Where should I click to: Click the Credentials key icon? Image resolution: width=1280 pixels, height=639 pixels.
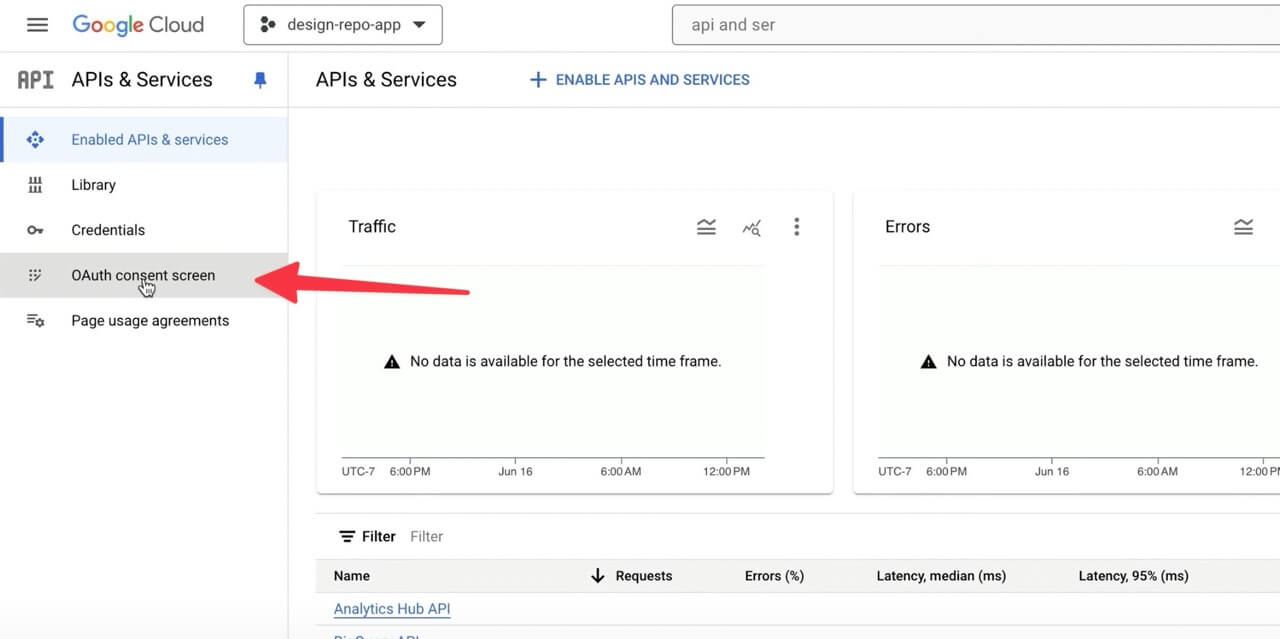[x=35, y=230]
